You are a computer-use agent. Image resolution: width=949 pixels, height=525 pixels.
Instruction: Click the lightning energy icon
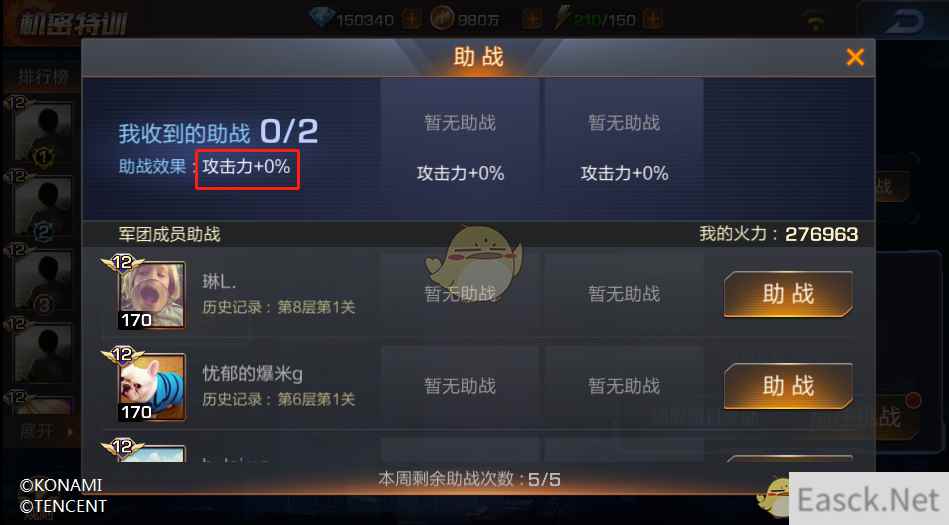coord(562,18)
